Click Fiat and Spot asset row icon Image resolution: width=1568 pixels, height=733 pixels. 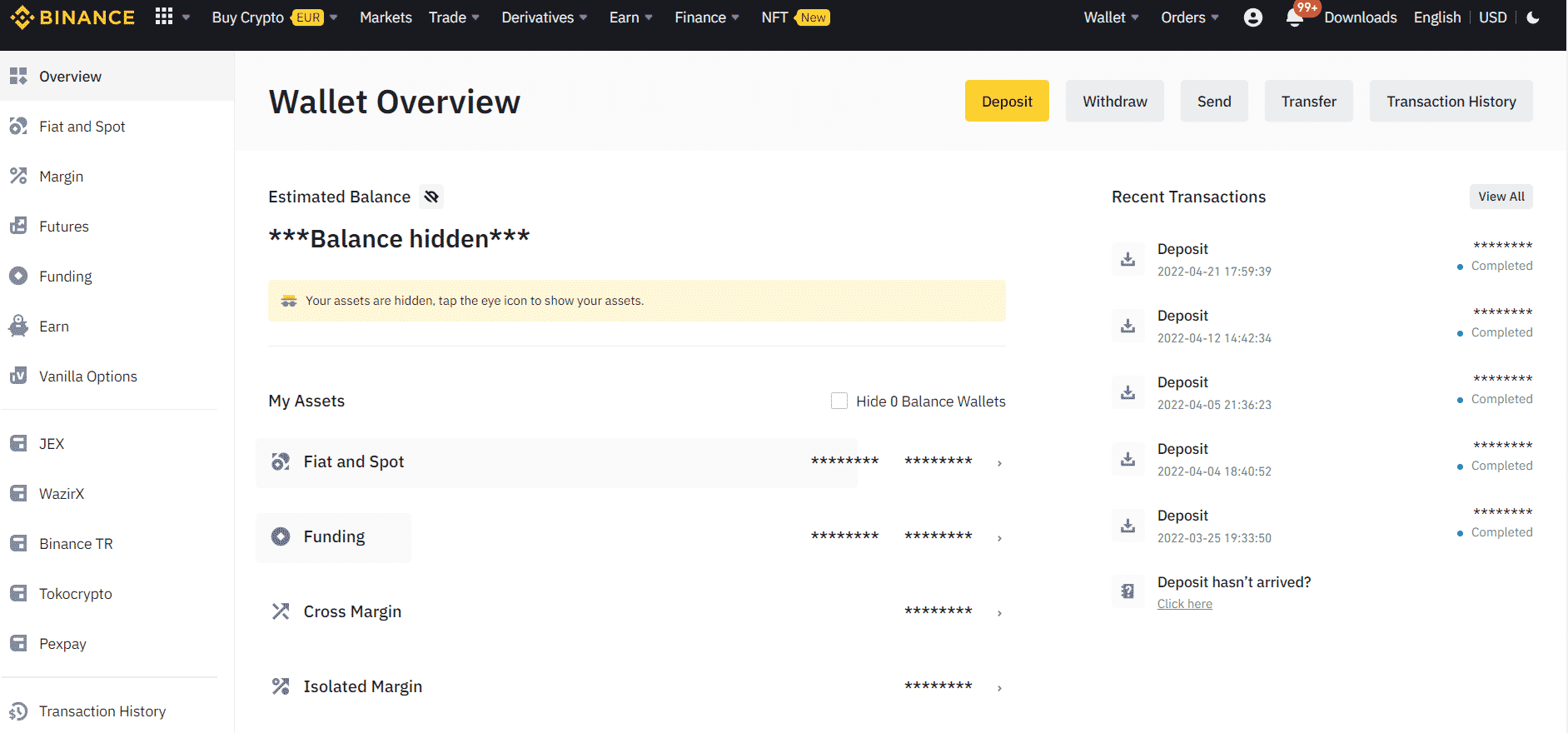281,461
